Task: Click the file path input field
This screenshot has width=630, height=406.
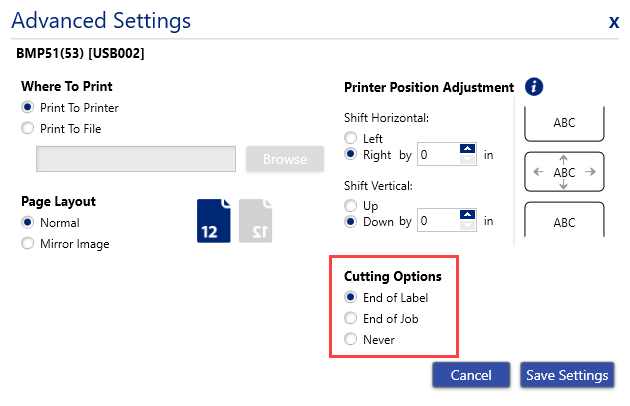Action: 136,159
